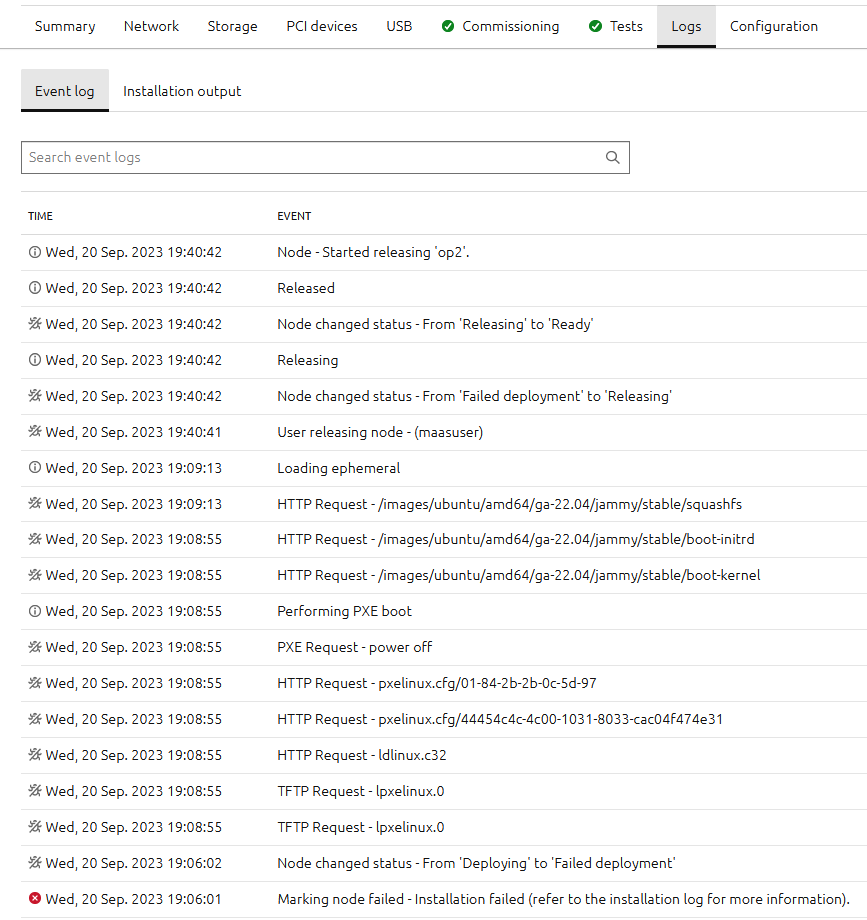867x920 pixels.
Task: Go to the PCI devices tab
Action: pos(321,26)
